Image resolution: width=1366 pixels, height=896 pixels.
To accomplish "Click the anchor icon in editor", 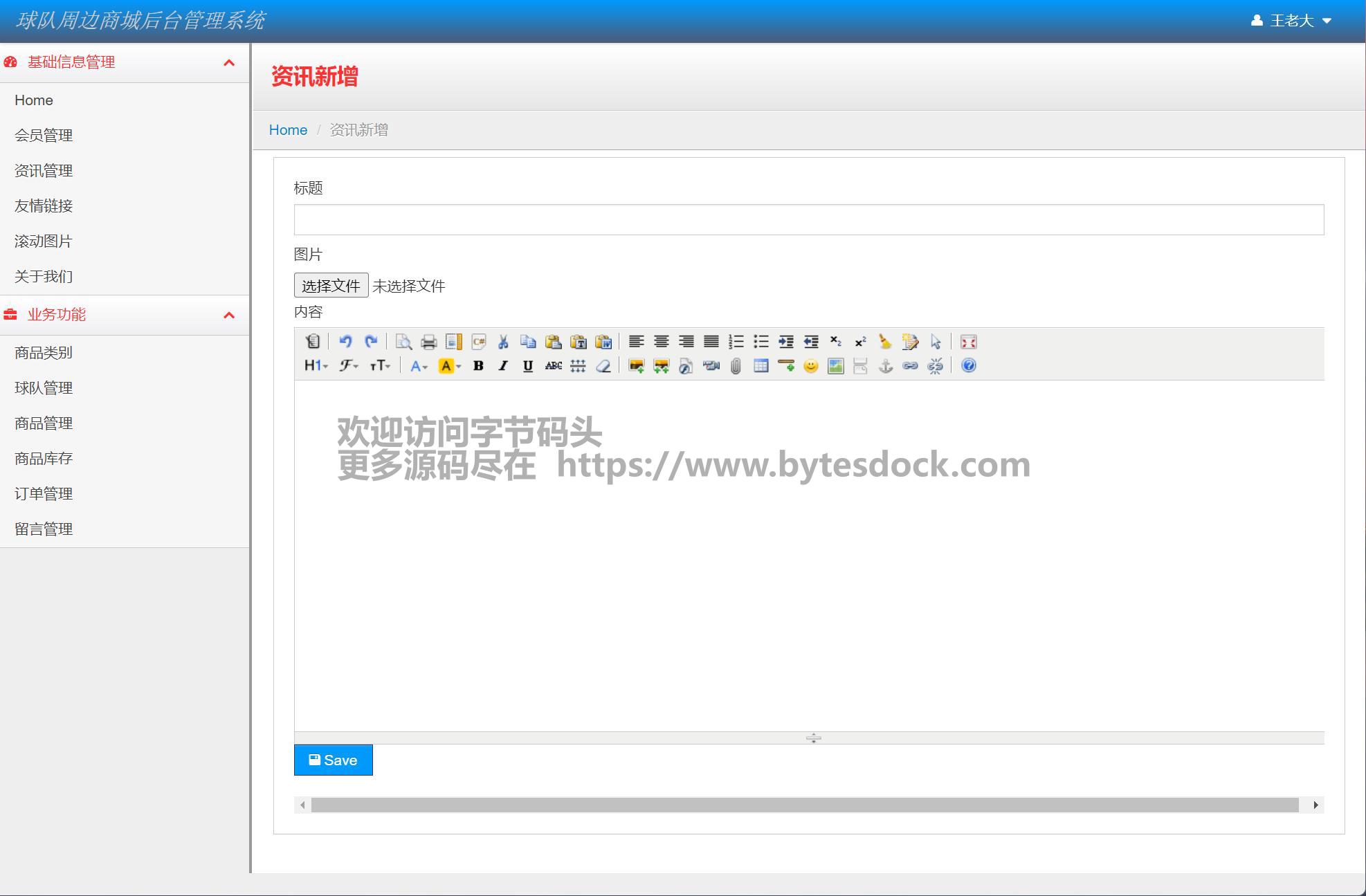I will coord(885,366).
